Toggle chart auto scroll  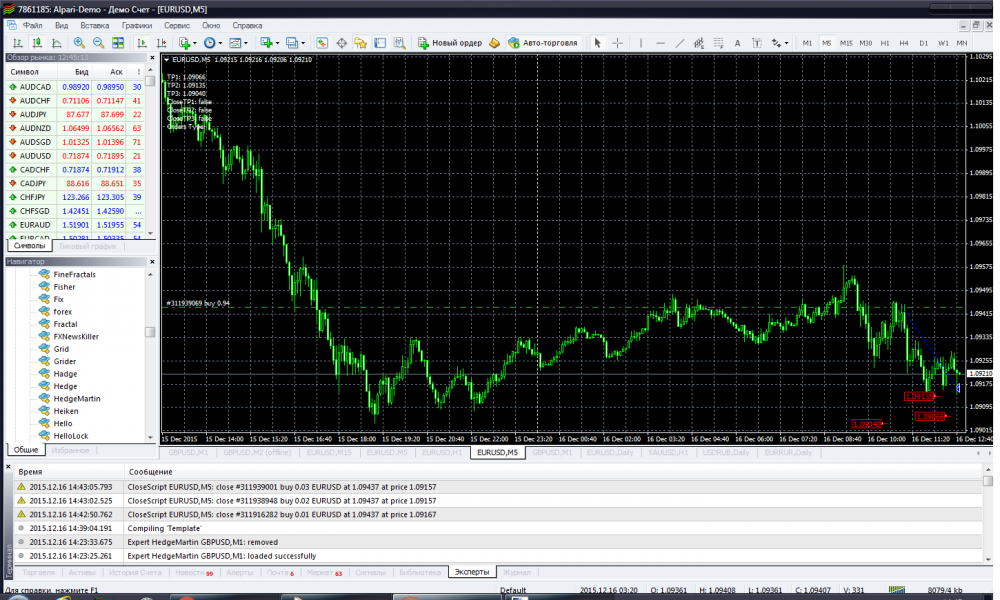click(x=142, y=43)
